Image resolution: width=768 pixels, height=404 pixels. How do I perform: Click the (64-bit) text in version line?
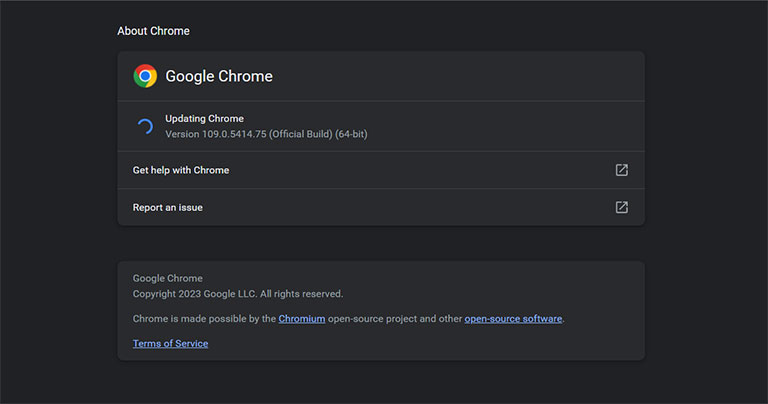[351, 134]
